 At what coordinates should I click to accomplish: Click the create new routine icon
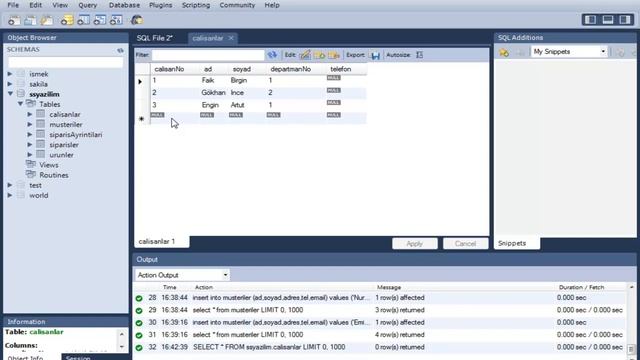(116, 20)
